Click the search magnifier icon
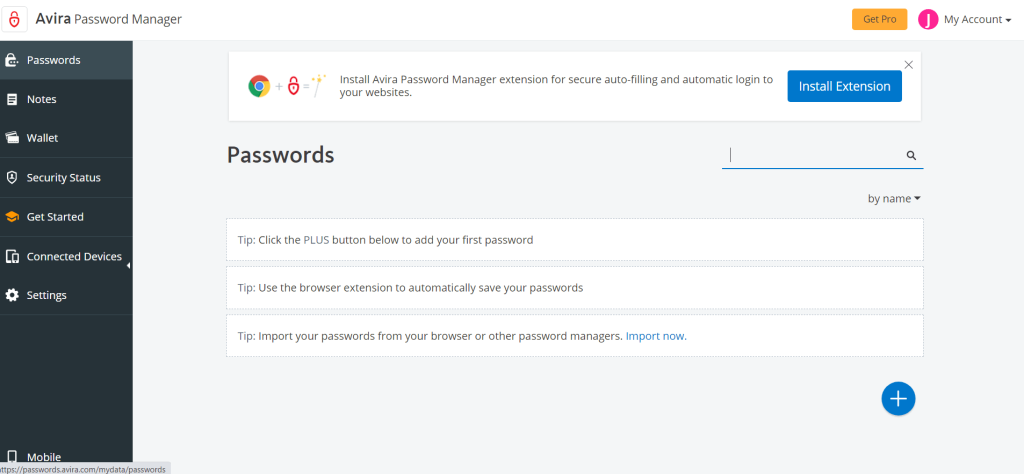 tap(911, 155)
